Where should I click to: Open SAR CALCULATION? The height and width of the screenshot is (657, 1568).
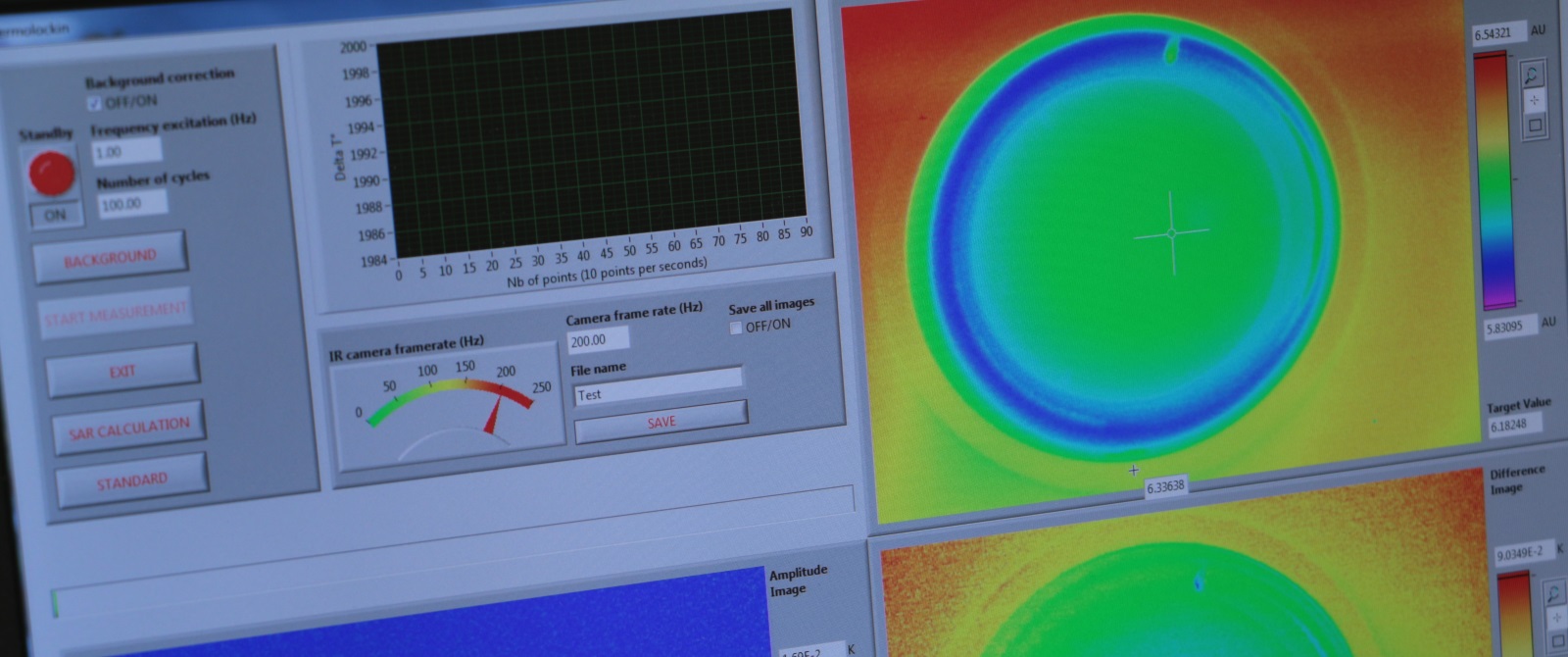128,428
